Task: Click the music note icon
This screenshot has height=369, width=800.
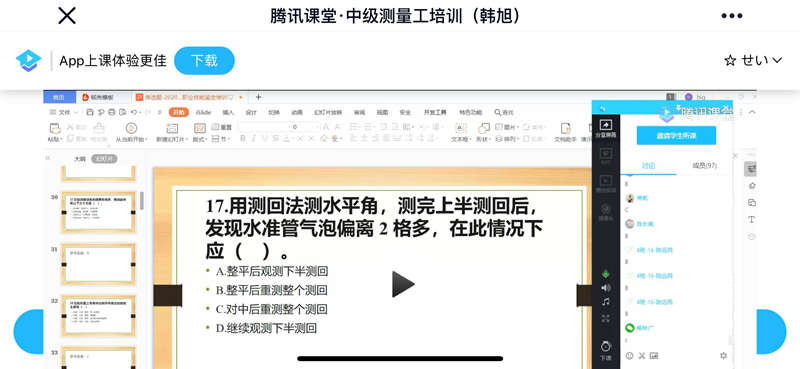Action: (606, 302)
